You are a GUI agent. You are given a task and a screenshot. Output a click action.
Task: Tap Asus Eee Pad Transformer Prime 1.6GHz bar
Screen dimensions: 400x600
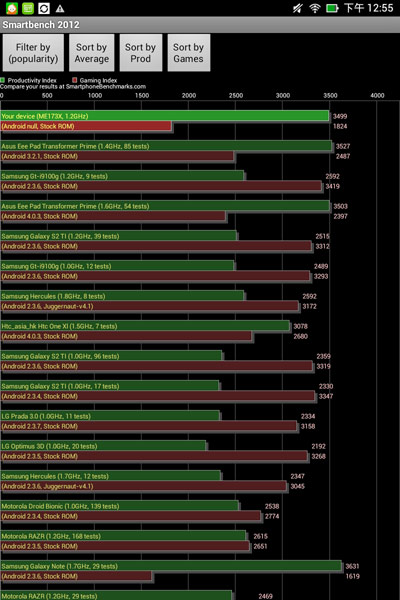(x=165, y=206)
